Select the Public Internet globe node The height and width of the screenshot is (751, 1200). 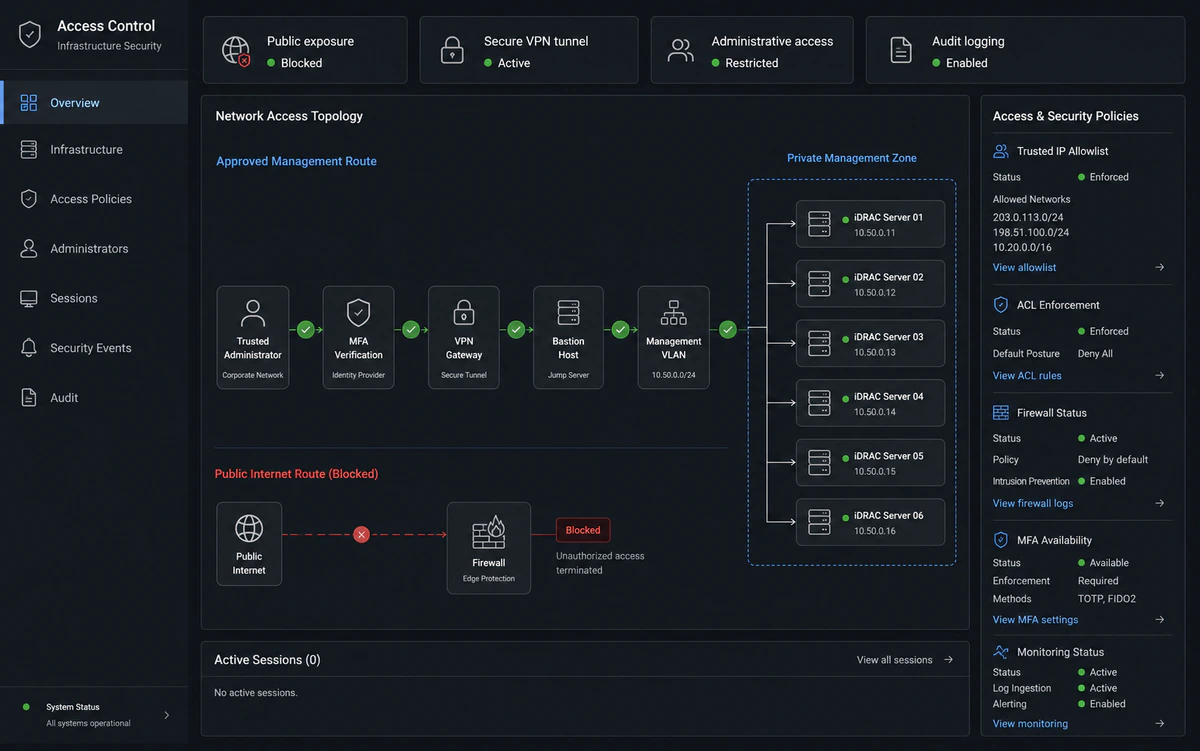pos(249,544)
